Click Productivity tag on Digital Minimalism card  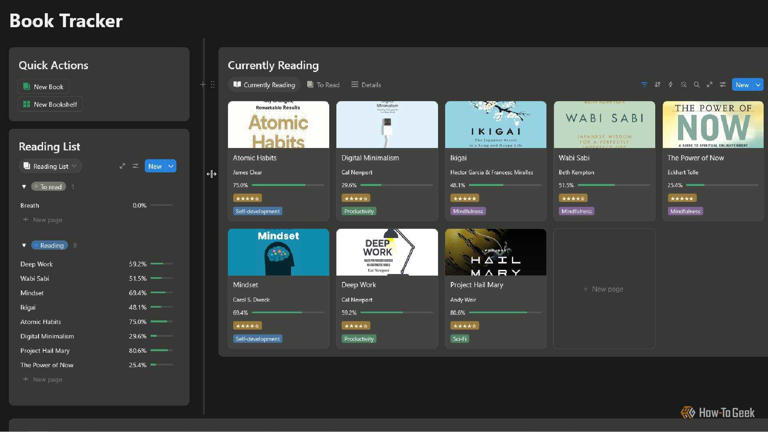pos(359,211)
